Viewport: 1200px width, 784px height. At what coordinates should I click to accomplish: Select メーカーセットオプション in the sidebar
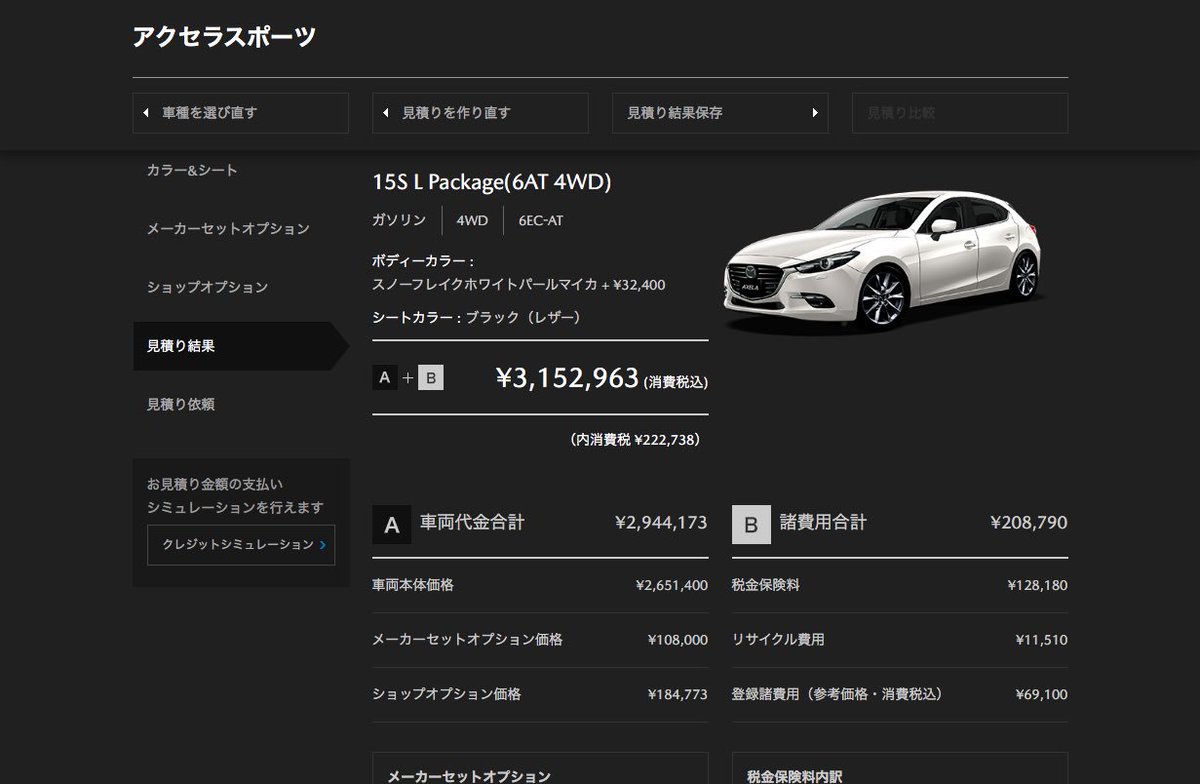(x=228, y=229)
